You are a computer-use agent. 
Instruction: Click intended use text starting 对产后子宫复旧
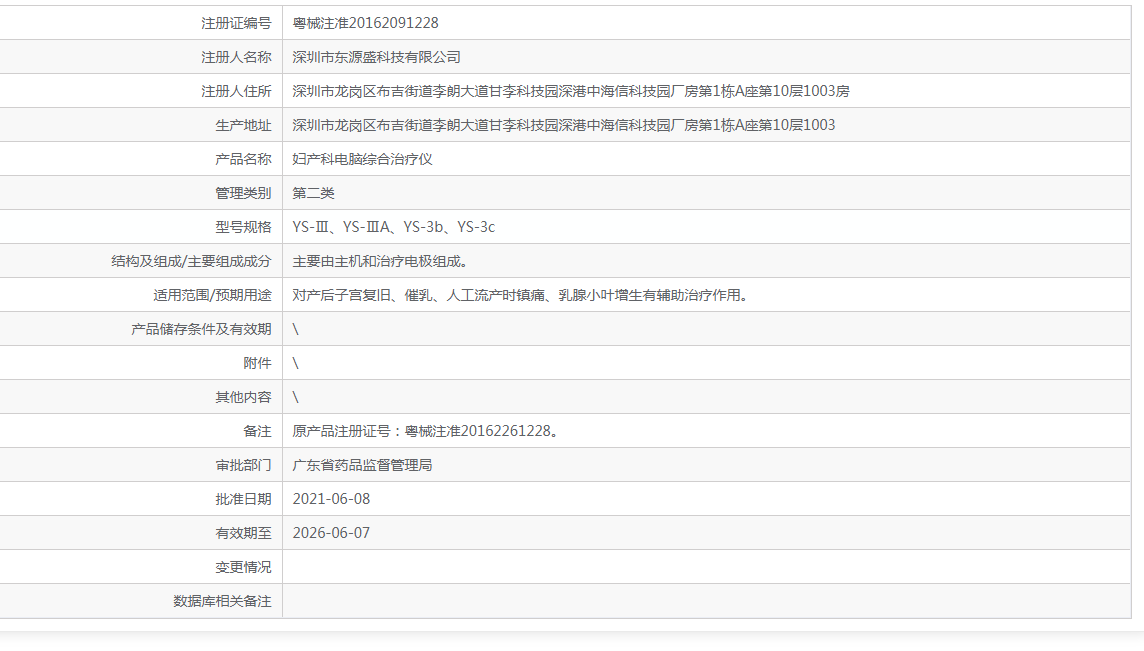coord(520,296)
